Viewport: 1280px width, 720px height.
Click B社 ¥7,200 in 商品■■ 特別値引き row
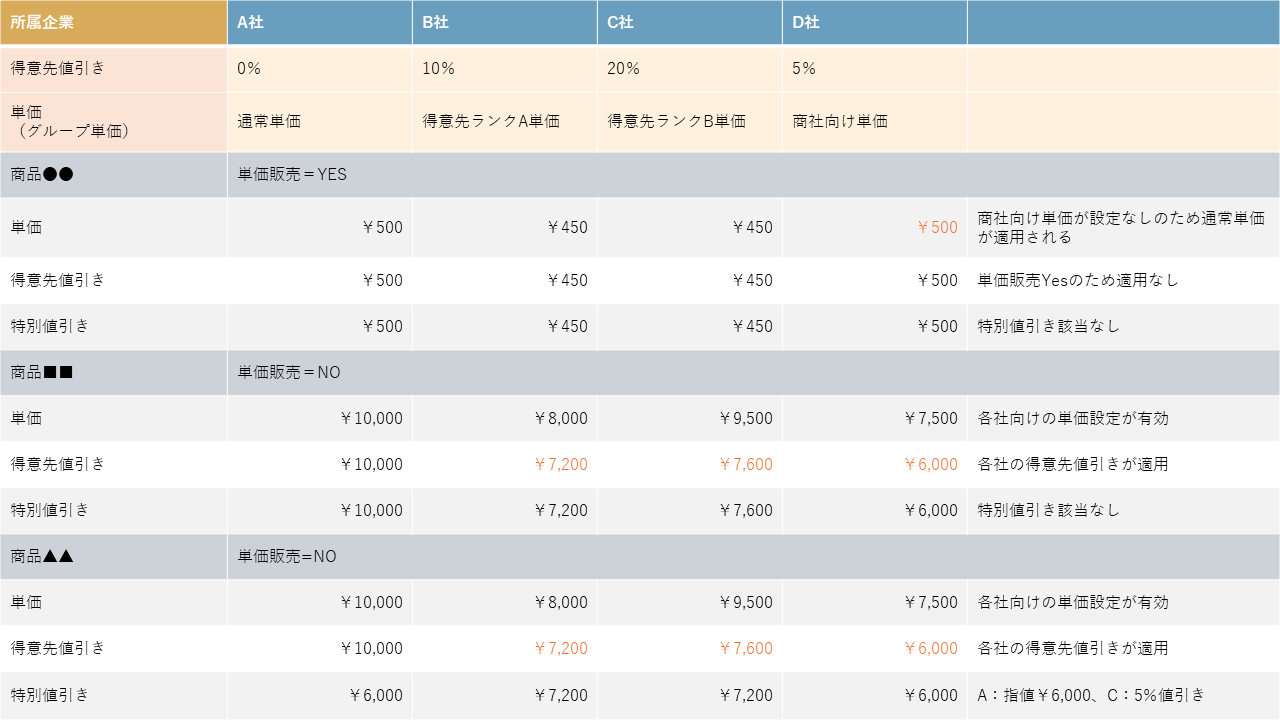[561, 510]
